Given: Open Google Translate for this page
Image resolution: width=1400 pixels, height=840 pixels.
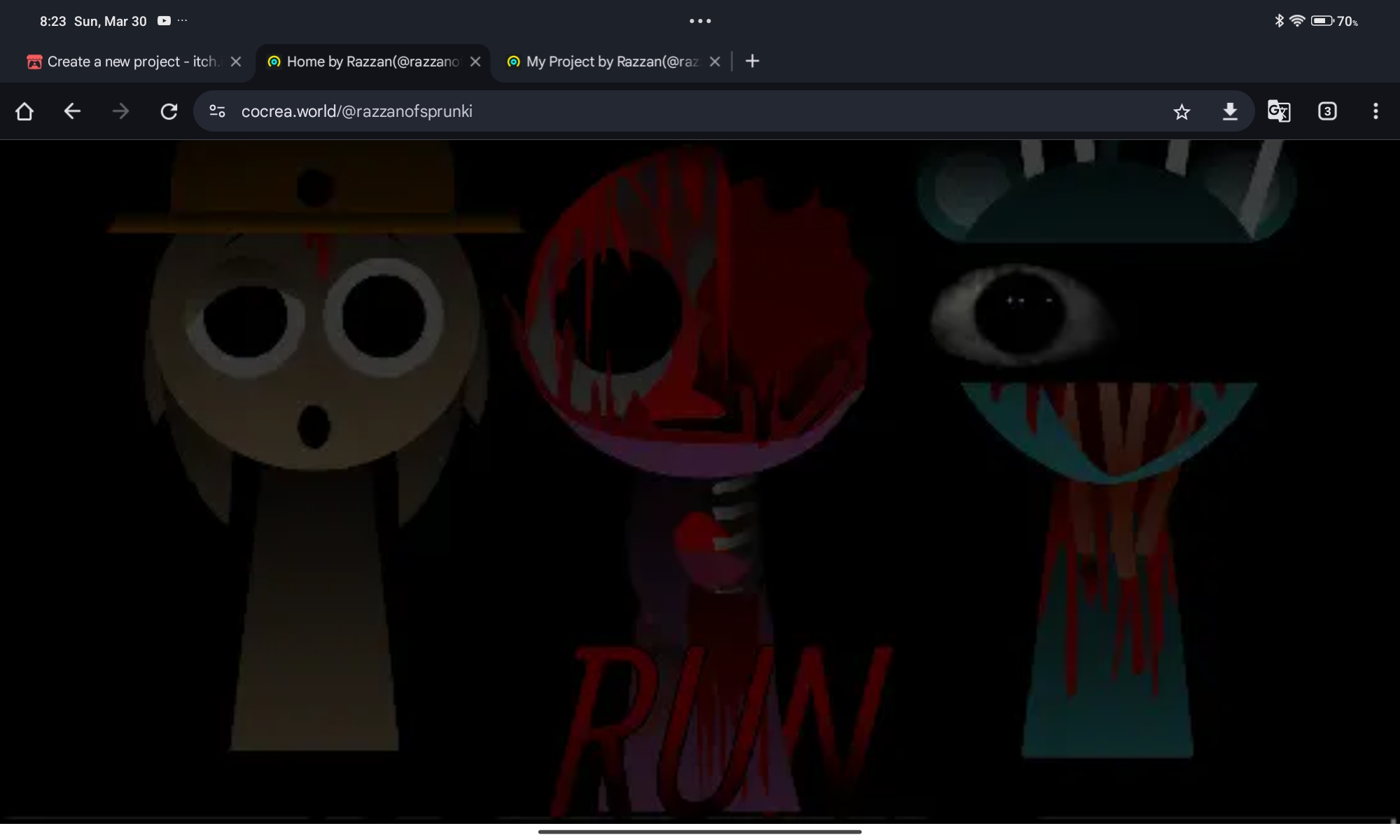Looking at the screenshot, I should [1279, 111].
